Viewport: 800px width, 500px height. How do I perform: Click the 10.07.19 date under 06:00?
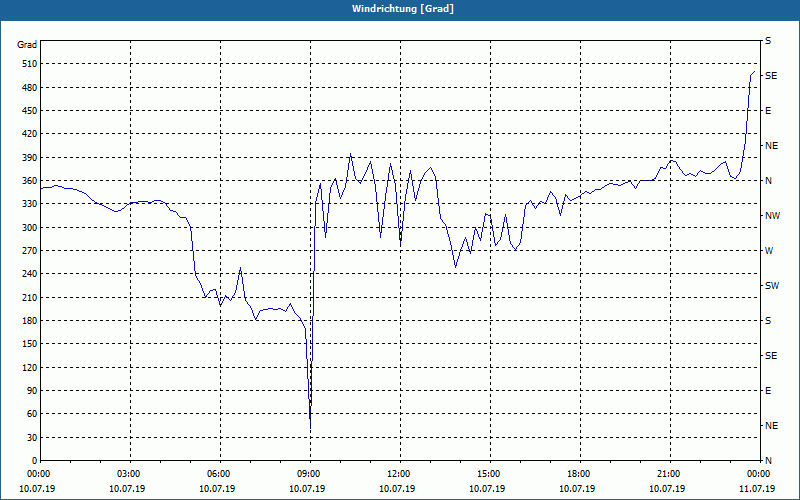(217, 489)
